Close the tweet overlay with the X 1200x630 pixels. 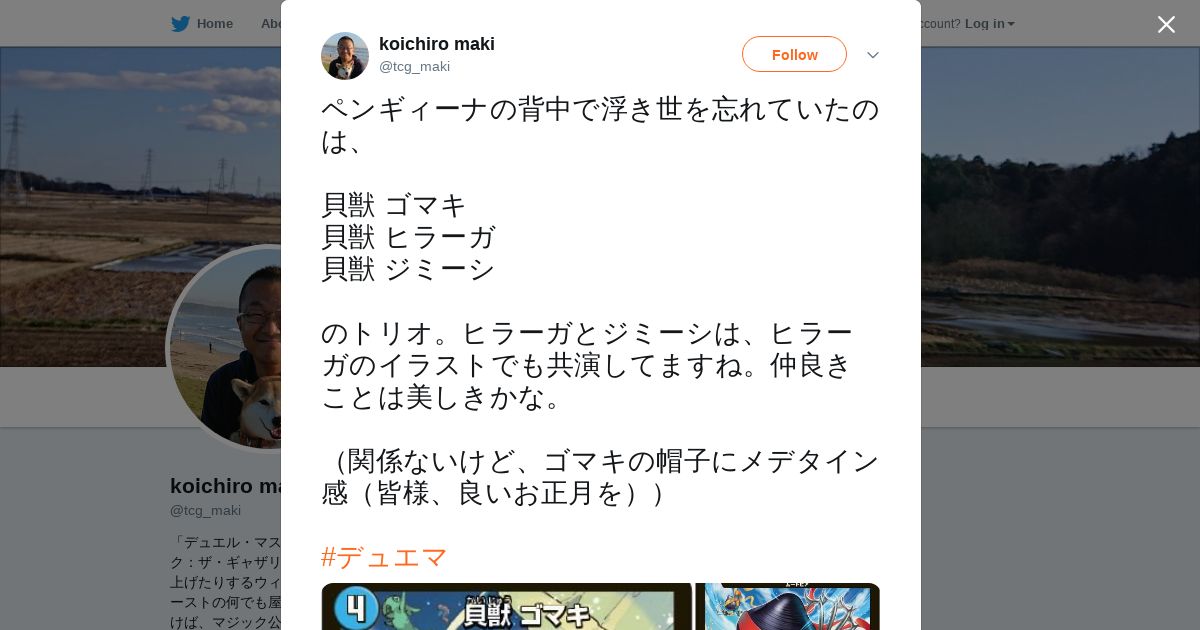(x=1166, y=24)
